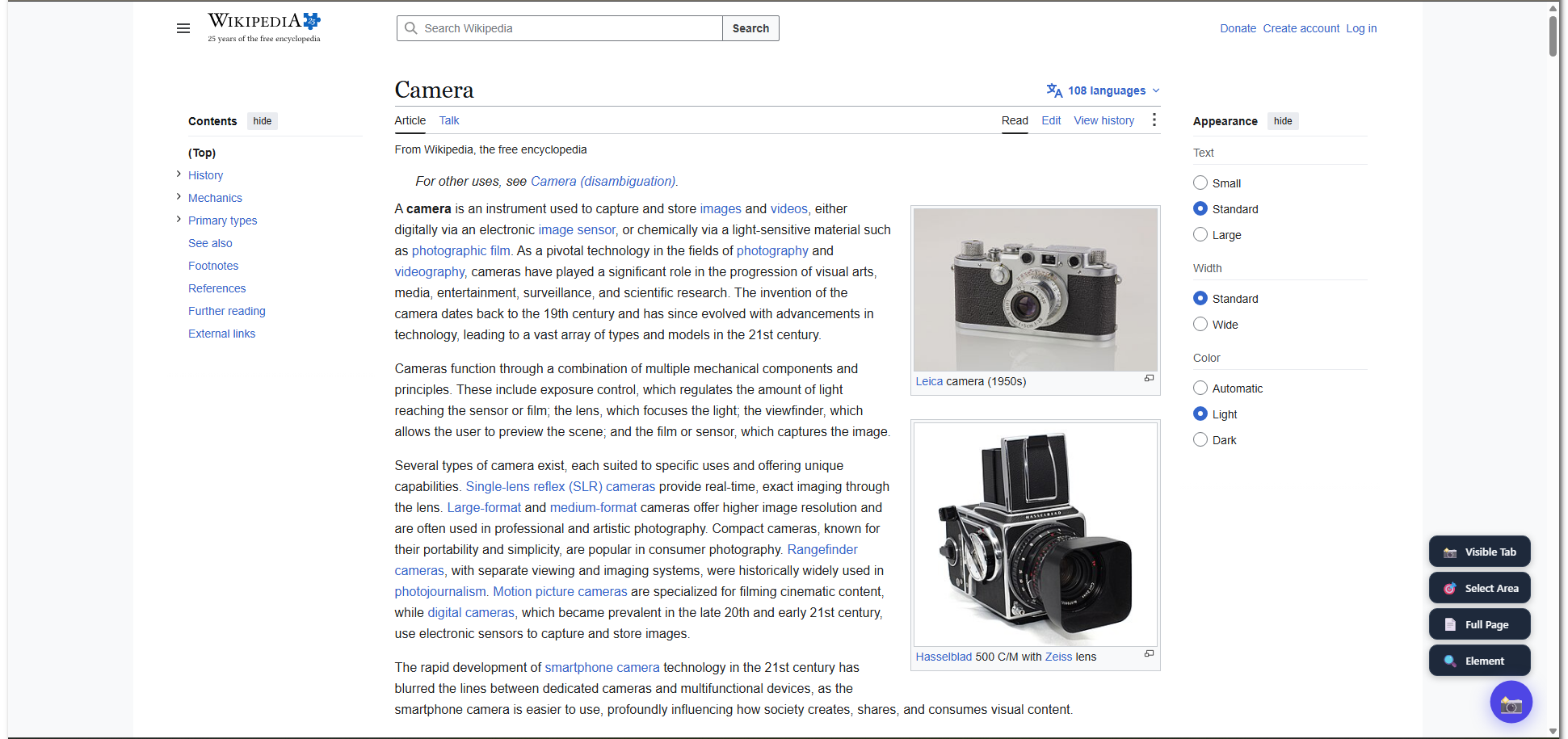The height and width of the screenshot is (739, 1568).
Task: Expand the Primary types section in contents
Action: click(179, 220)
